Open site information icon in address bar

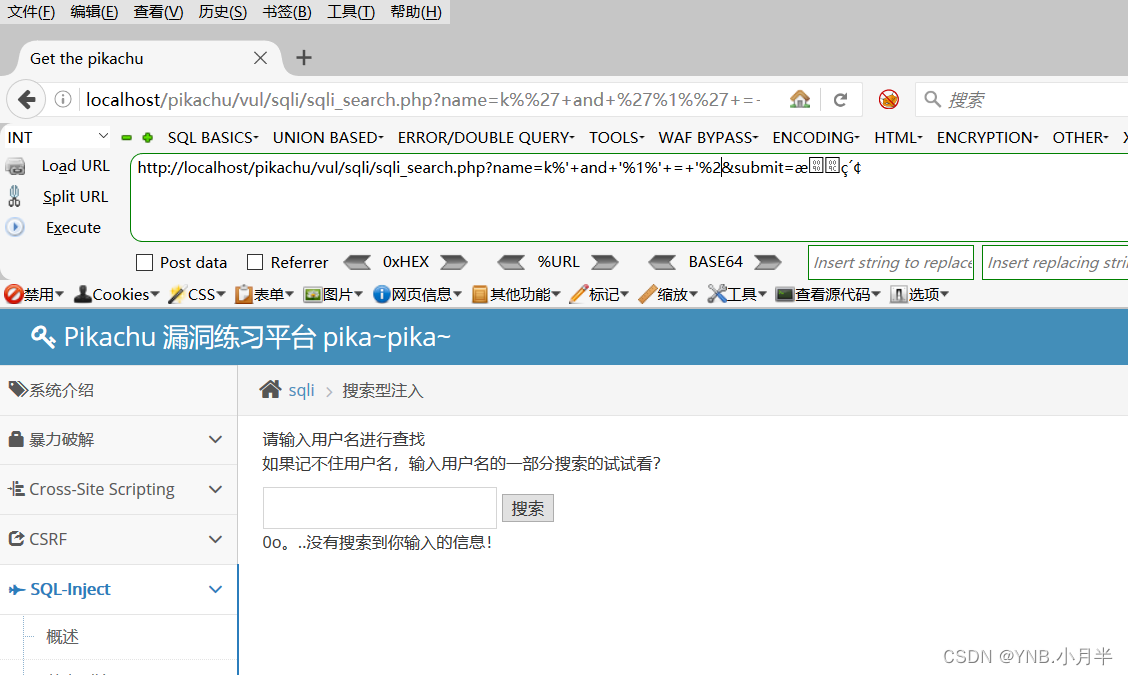pos(63,99)
